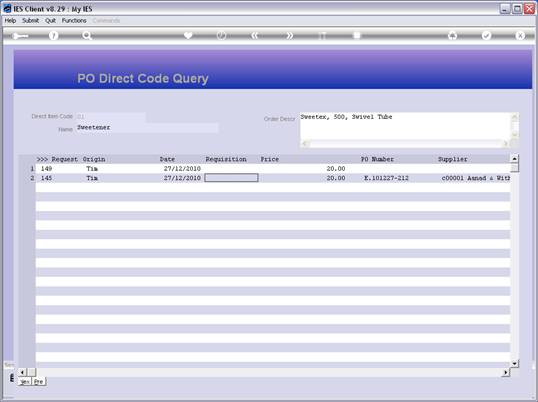The width and height of the screenshot is (538, 402).
Task: Open the help question mark icon
Action: [54, 35]
